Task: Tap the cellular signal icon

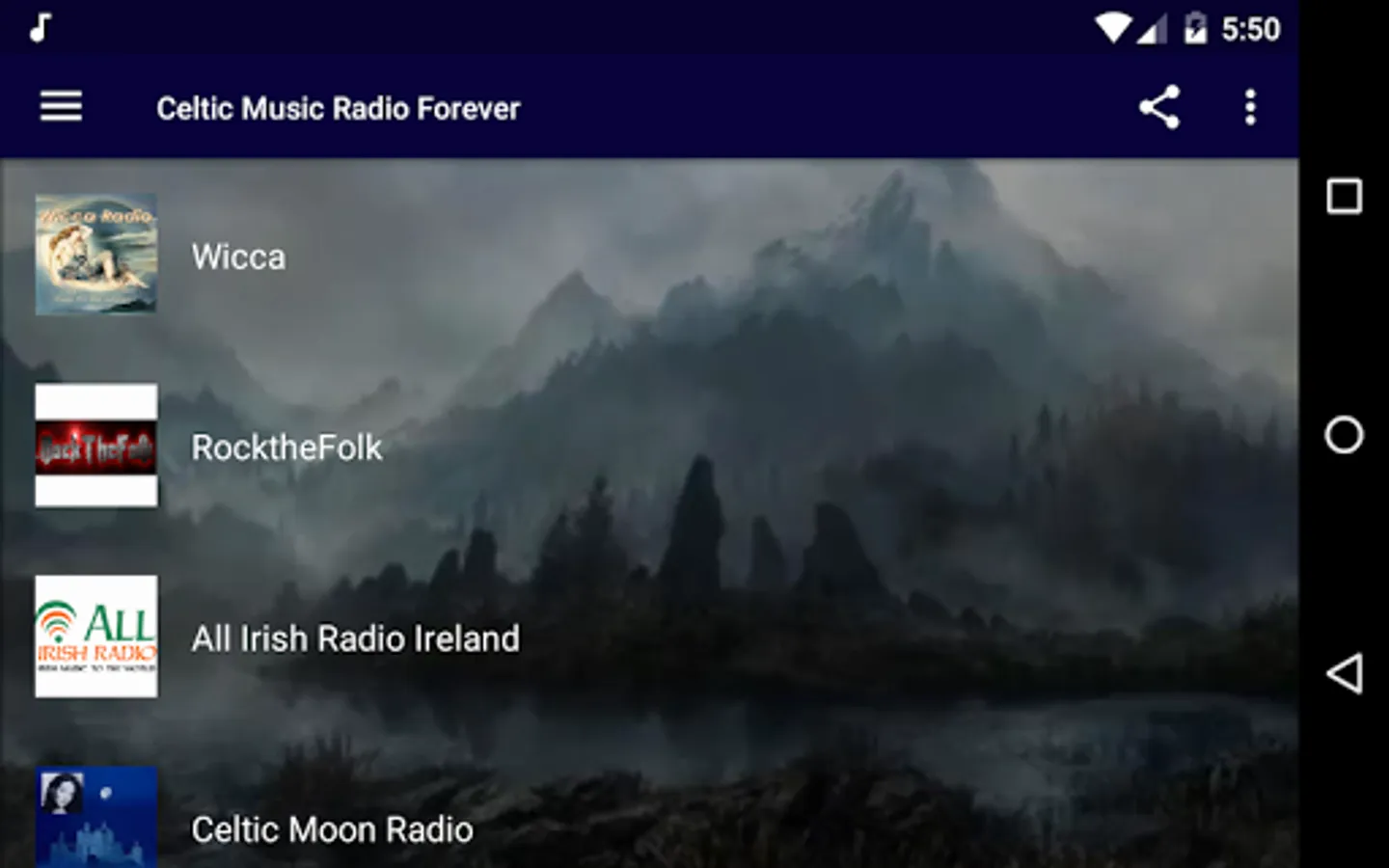Action: point(1152,29)
